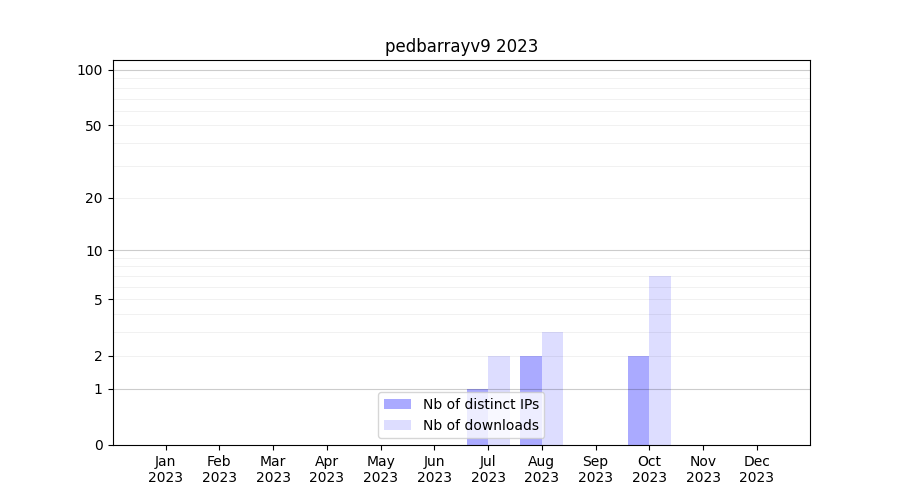Screen dimensions: 900x500
Task: Click the light blue legend swatch for downloads
Action: 398,425
